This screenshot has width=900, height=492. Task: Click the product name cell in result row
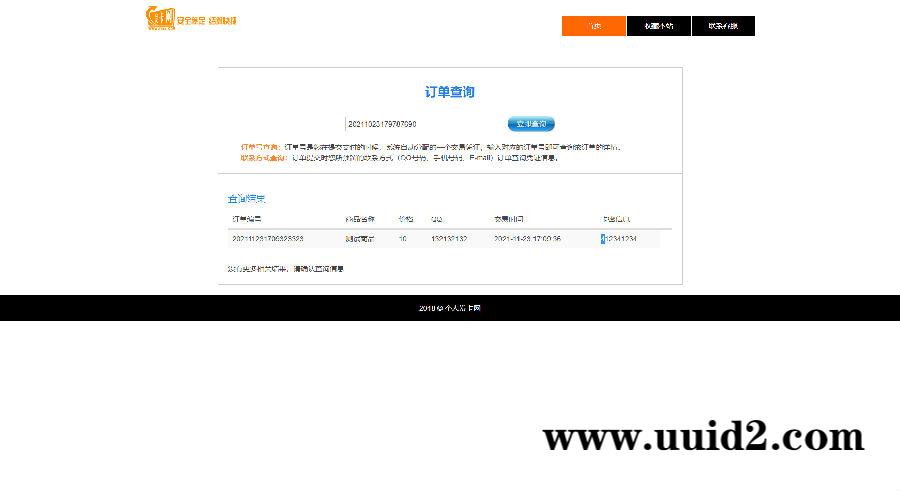(x=360, y=239)
